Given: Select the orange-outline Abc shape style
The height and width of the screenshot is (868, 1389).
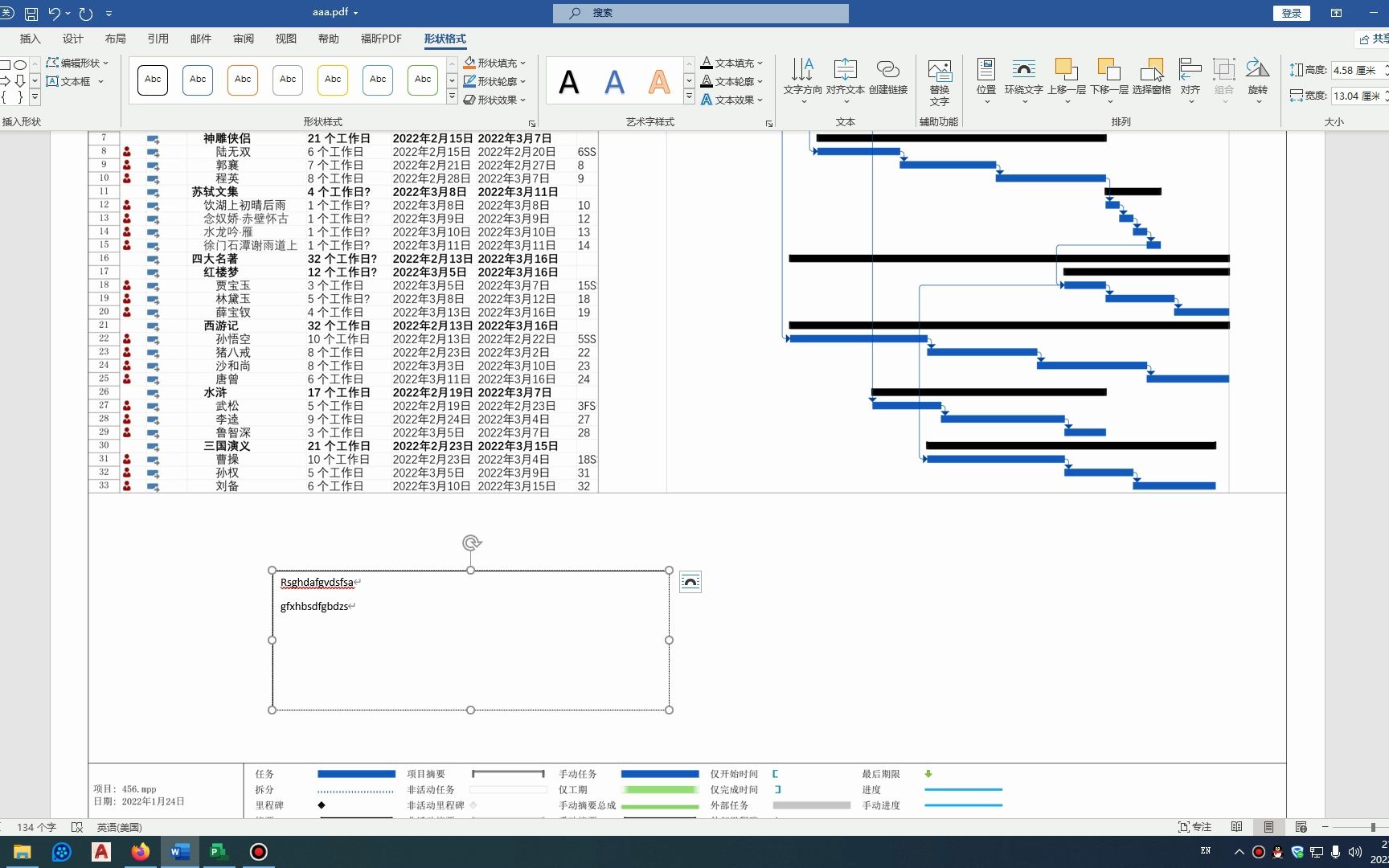Looking at the screenshot, I should pyautogui.click(x=243, y=80).
